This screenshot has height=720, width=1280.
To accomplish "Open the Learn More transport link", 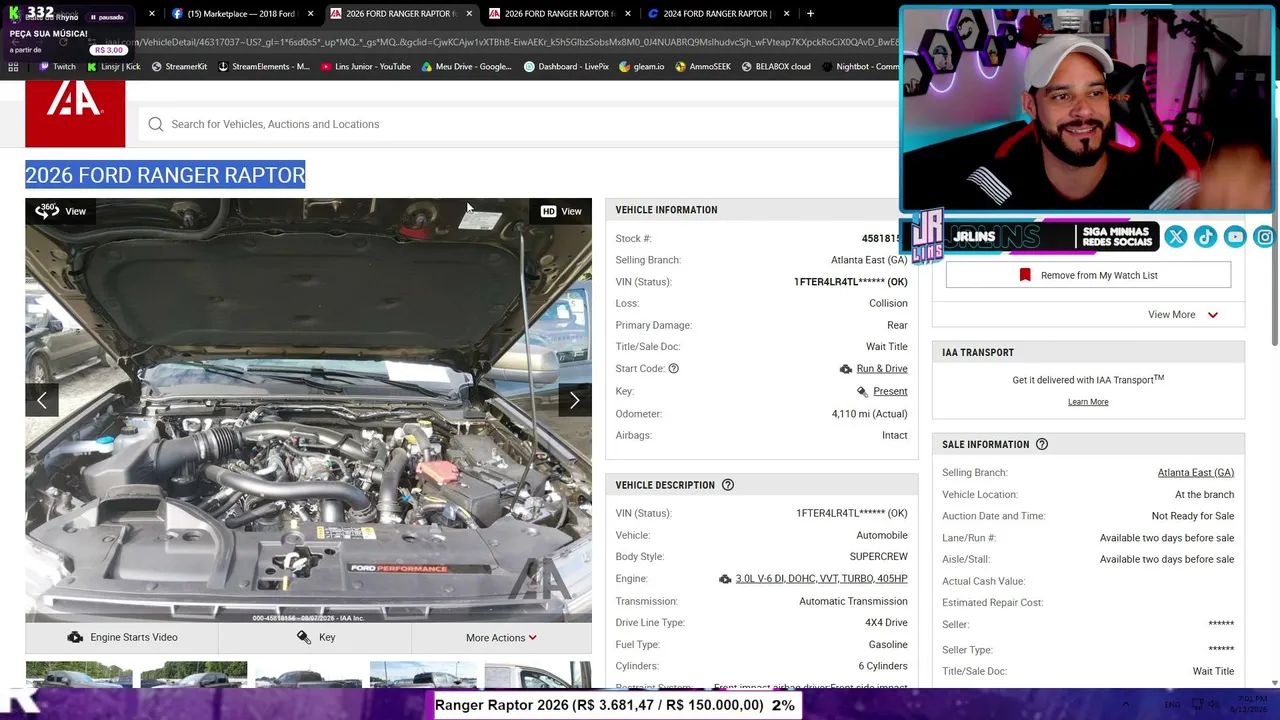I will tap(1088, 402).
